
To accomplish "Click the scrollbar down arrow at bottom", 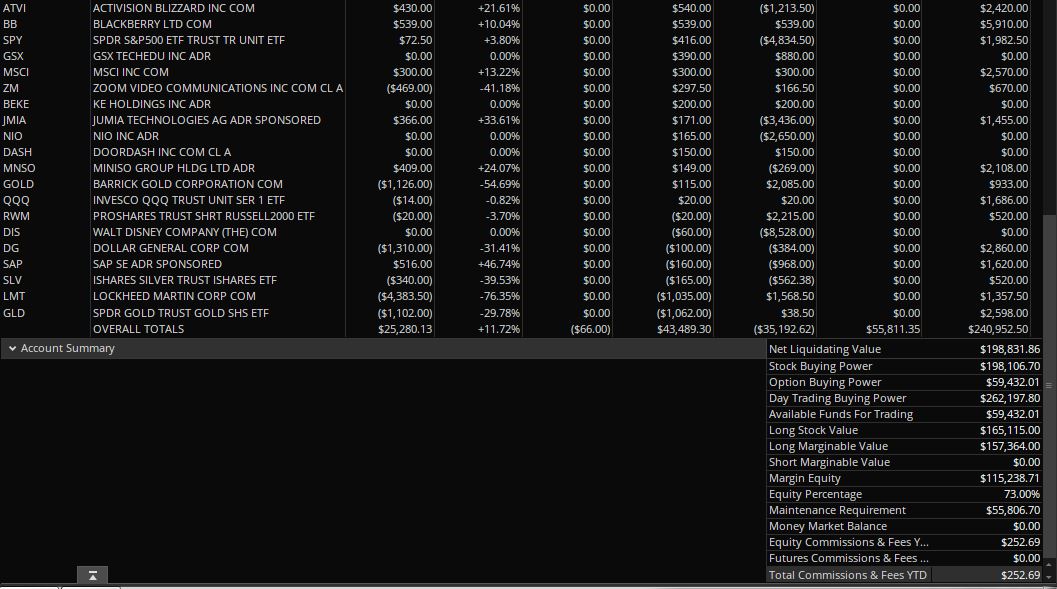I will coord(1048,577).
